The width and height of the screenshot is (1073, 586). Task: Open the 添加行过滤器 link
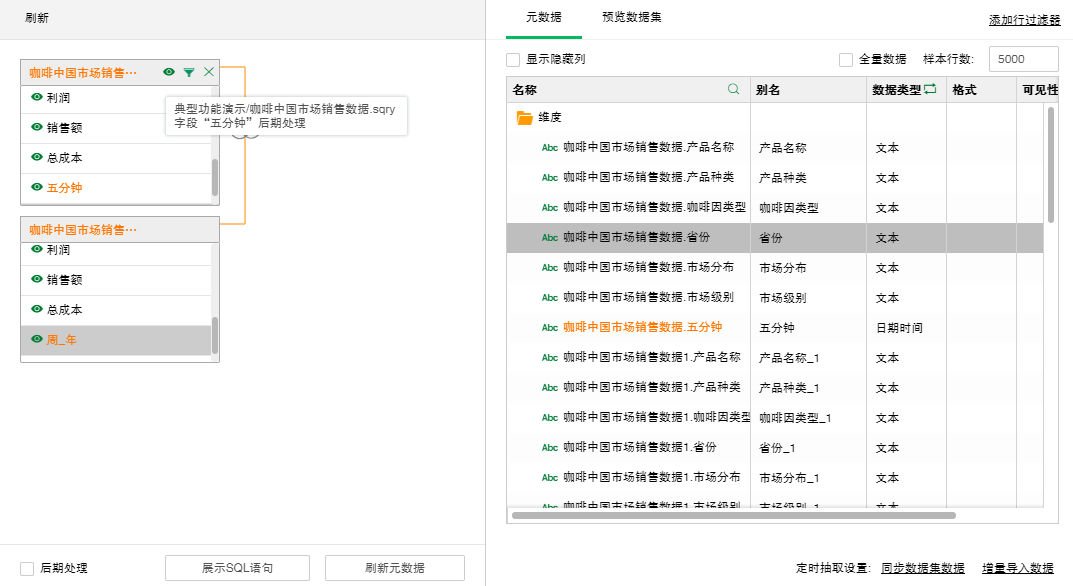1024,20
